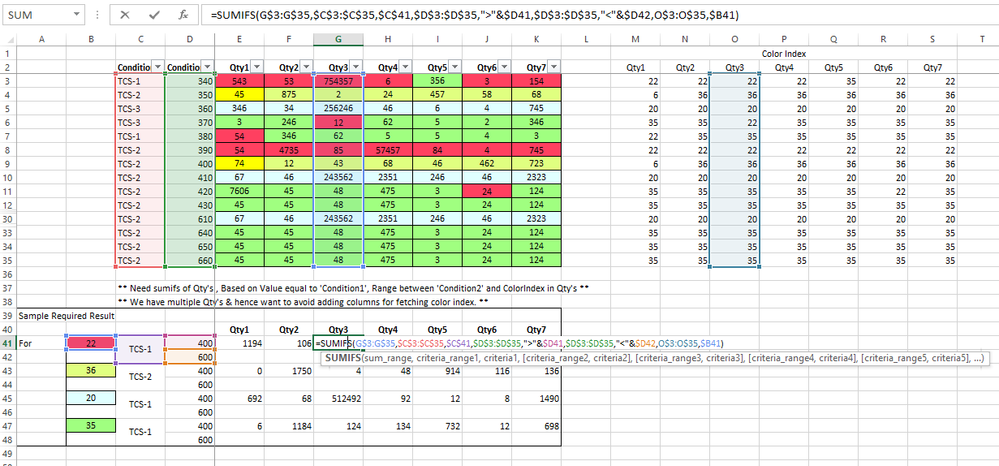Click the Enter checkmark formula bar icon
The height and width of the screenshot is (466, 999).
154,14
